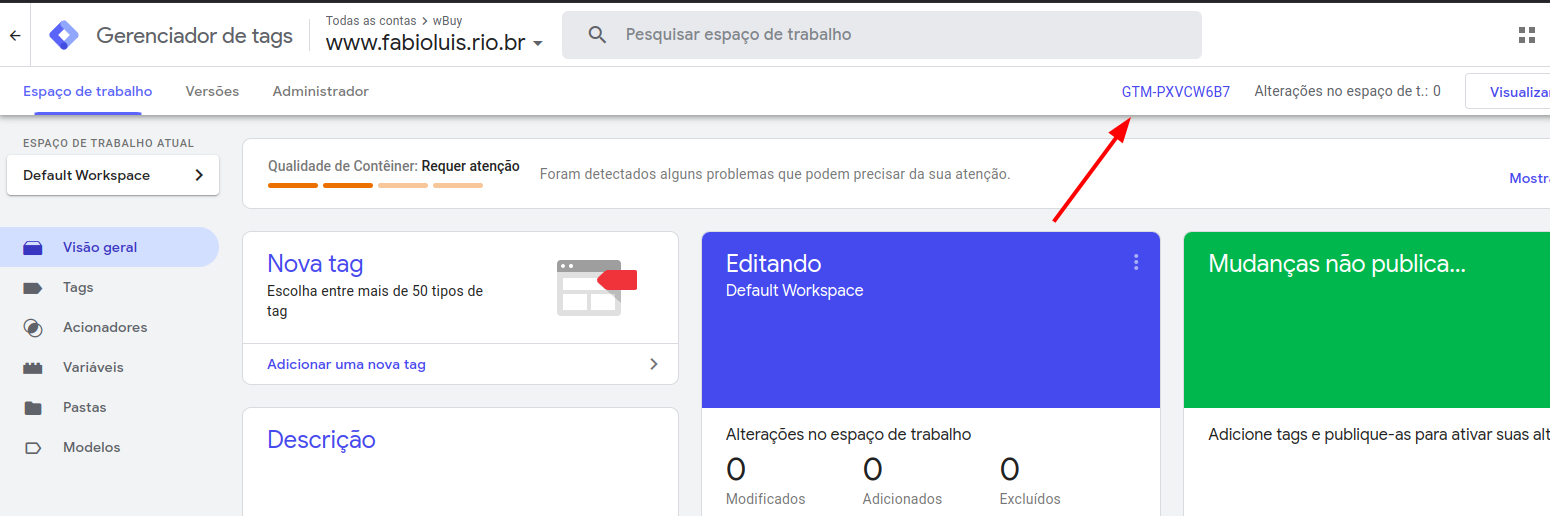The height and width of the screenshot is (516, 1550).
Task: Click the Pastas folder icon
Action: pyautogui.click(x=33, y=408)
